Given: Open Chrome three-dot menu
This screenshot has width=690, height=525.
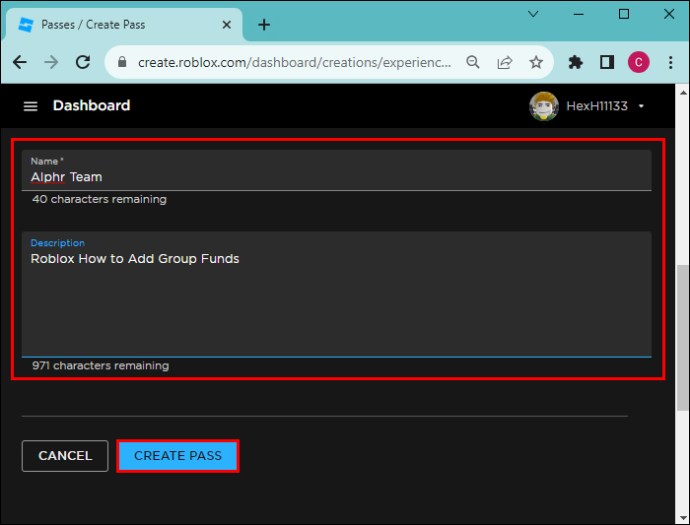Looking at the screenshot, I should tap(670, 62).
